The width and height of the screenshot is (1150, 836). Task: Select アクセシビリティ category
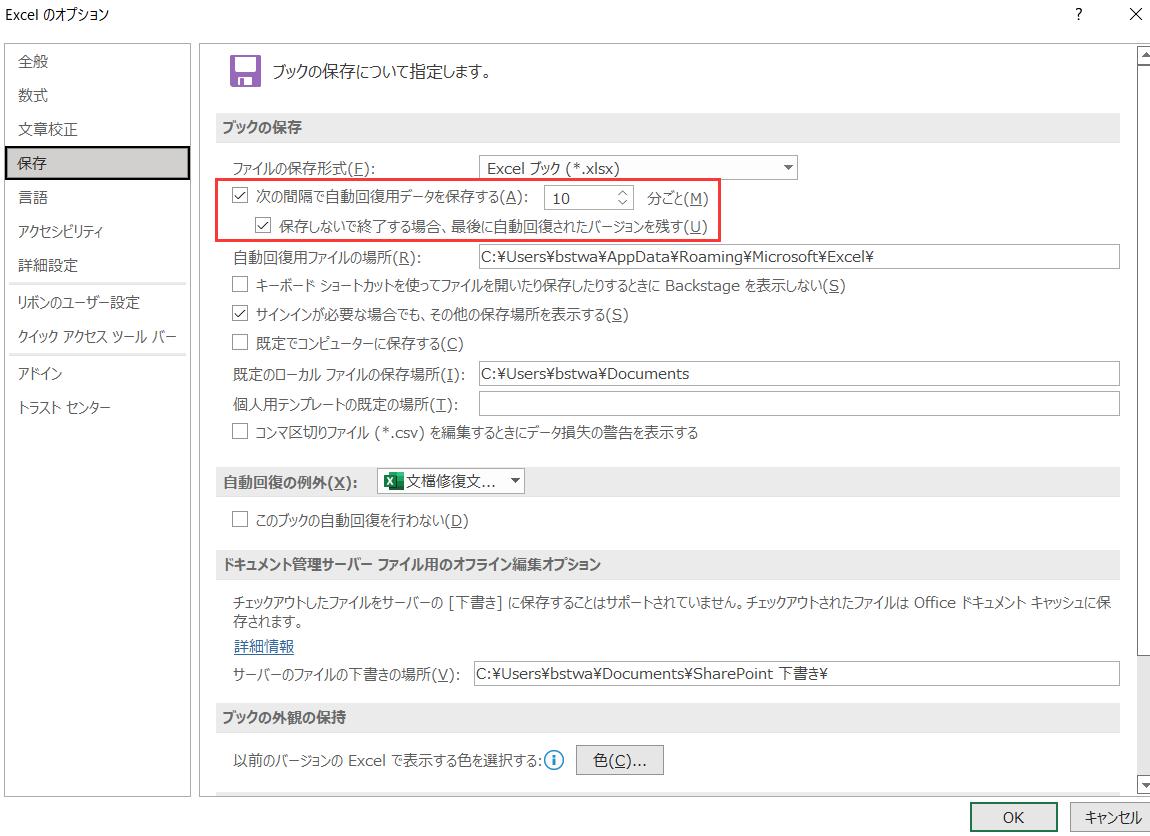coord(97,231)
